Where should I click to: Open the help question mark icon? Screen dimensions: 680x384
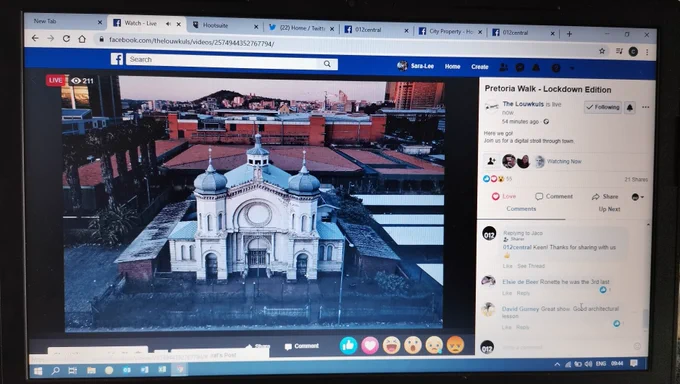(556, 68)
